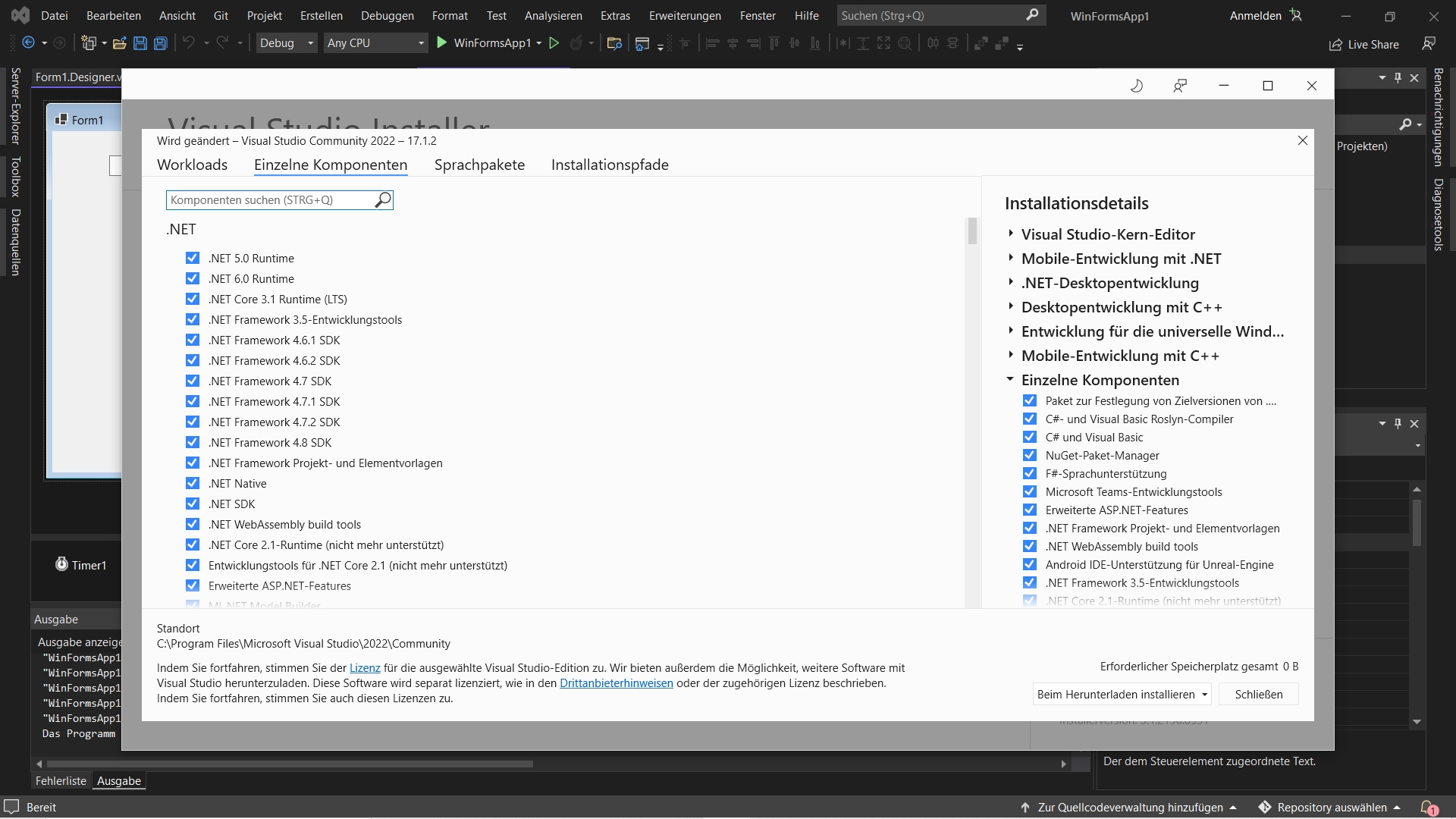Click the open file folder icon
This screenshot has height=819, width=1456.
click(x=119, y=43)
